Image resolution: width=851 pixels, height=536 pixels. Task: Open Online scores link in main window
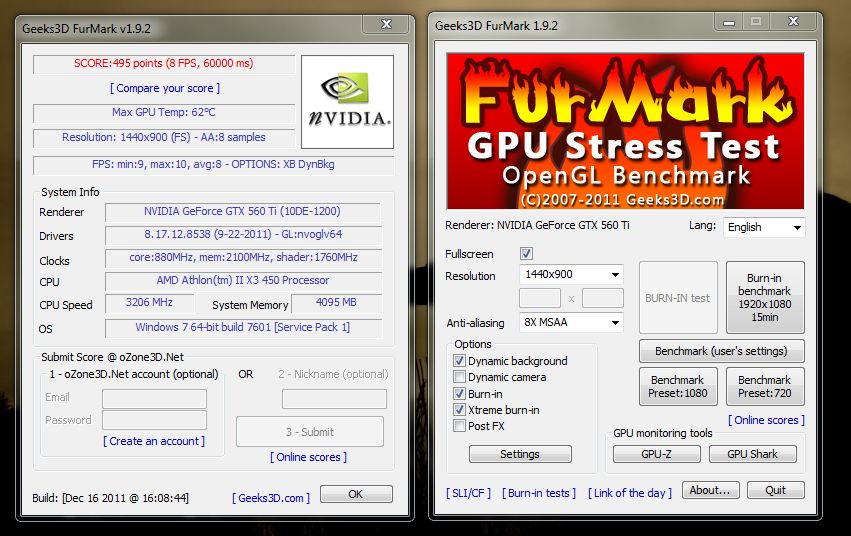tap(766, 420)
